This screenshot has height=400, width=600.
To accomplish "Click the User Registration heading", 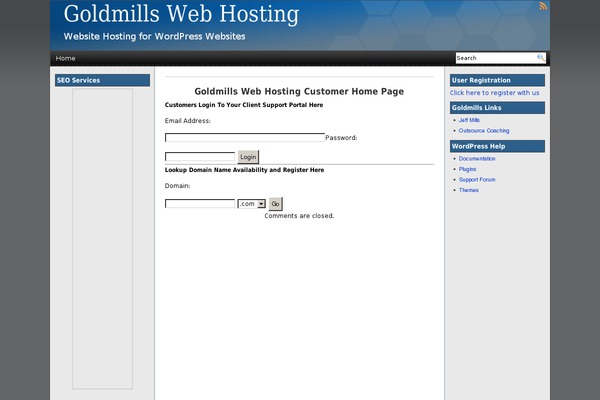I will point(497,80).
